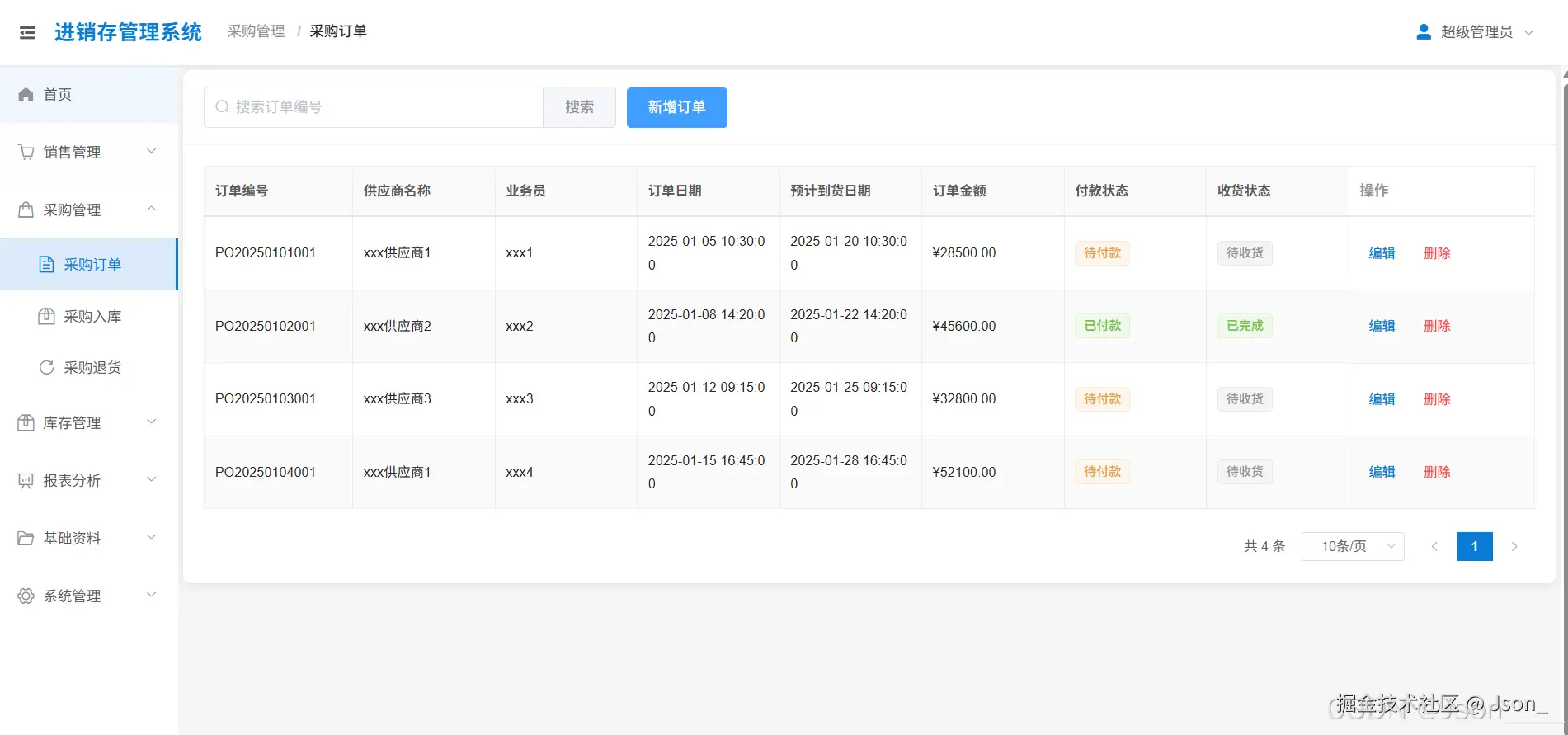The image size is (1568, 735).
Task: Open the 基础资料 sidebar menu
Action: pyautogui.click(x=89, y=538)
